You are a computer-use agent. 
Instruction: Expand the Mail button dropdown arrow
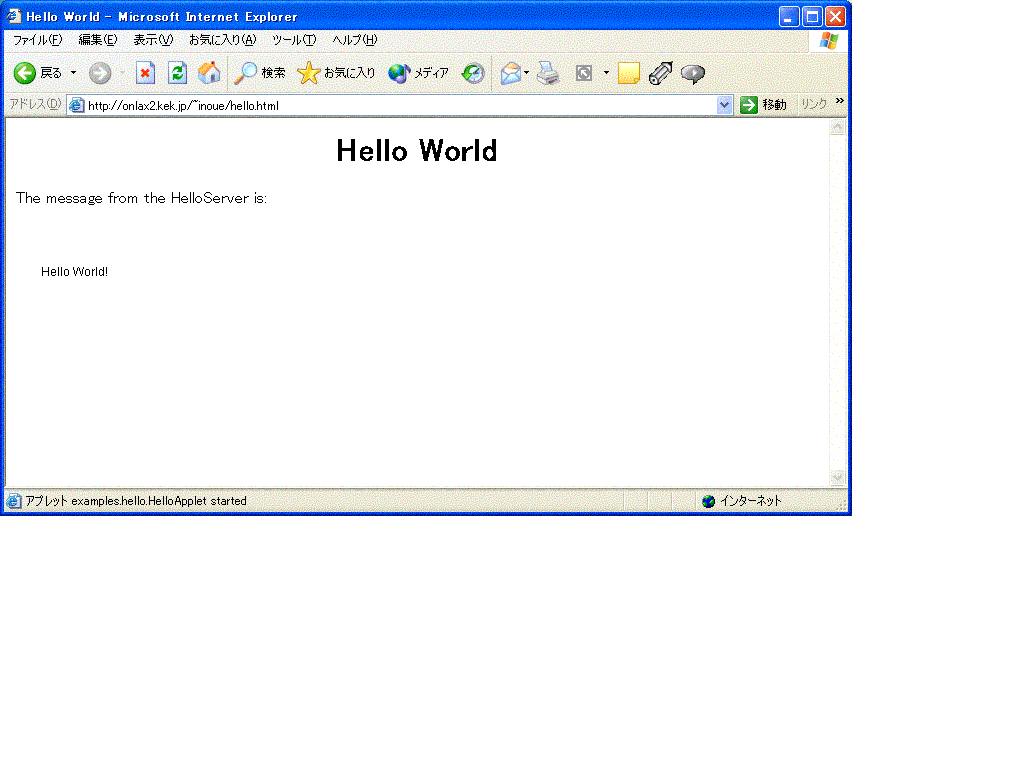point(526,72)
